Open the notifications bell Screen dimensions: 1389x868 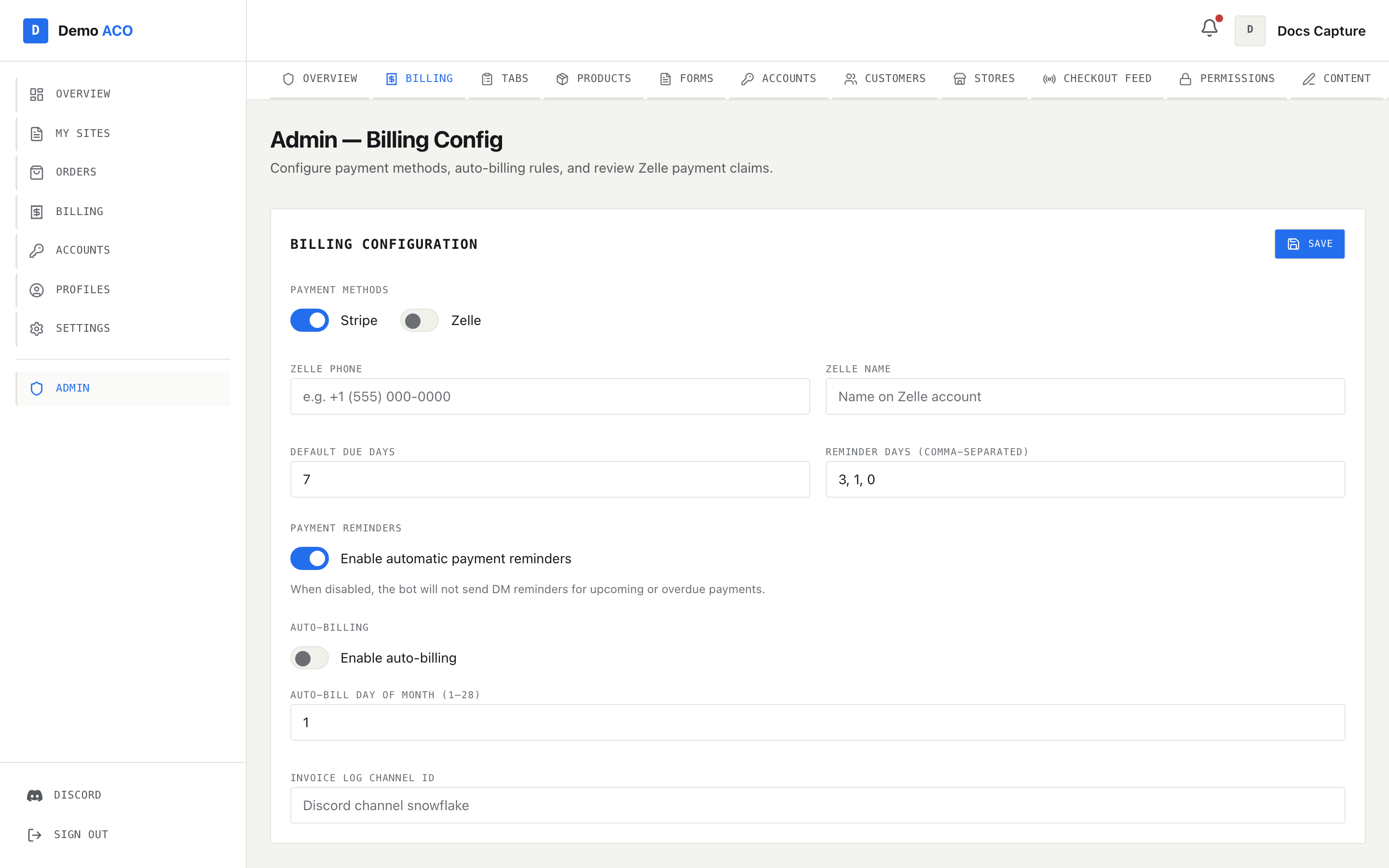click(1210, 29)
